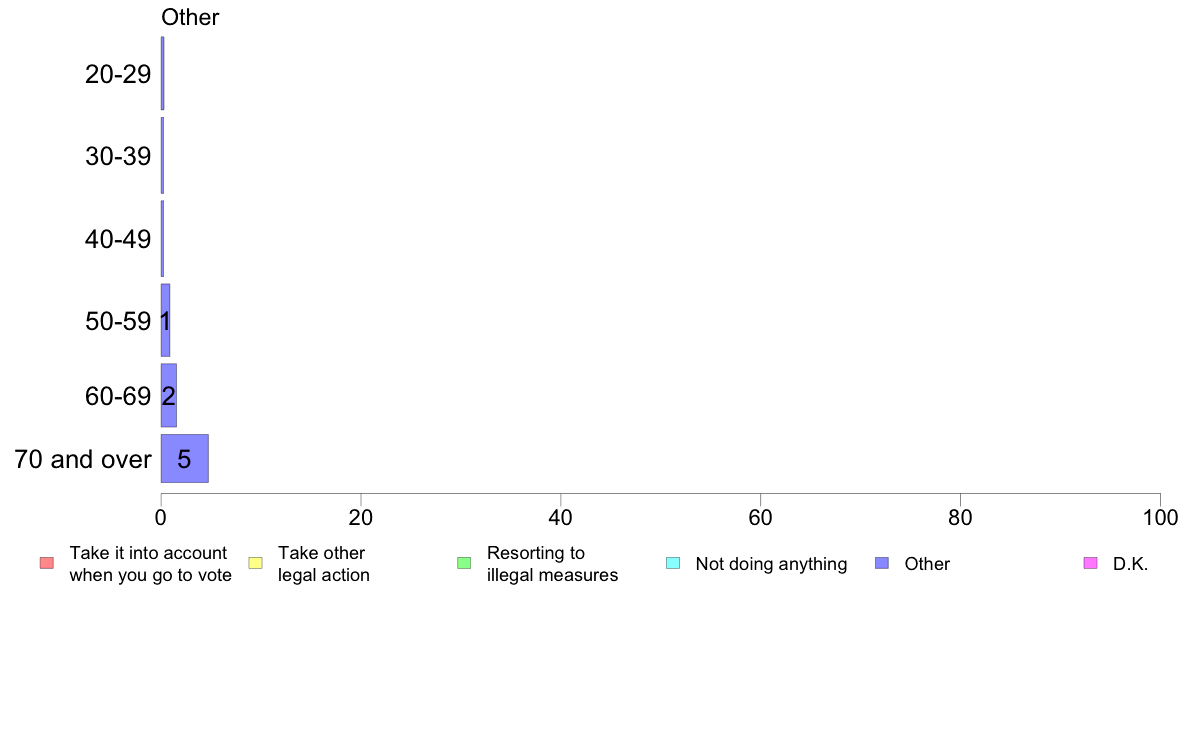Click the magenta 'D.K.' legend swatch

(1090, 563)
